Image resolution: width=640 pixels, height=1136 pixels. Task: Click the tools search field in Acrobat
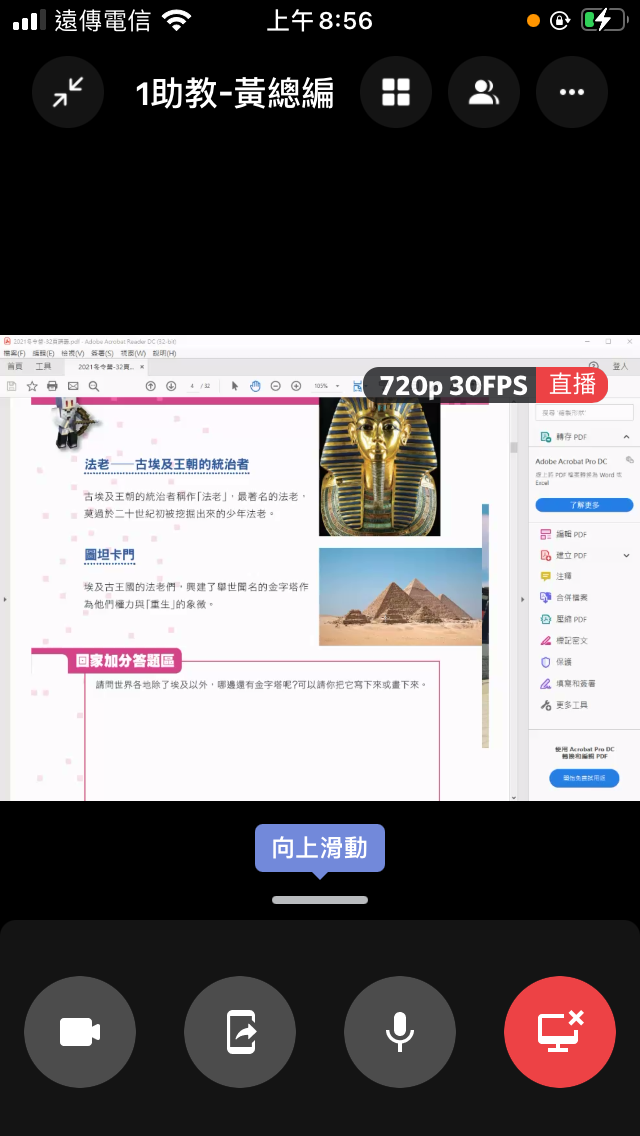(x=585, y=412)
